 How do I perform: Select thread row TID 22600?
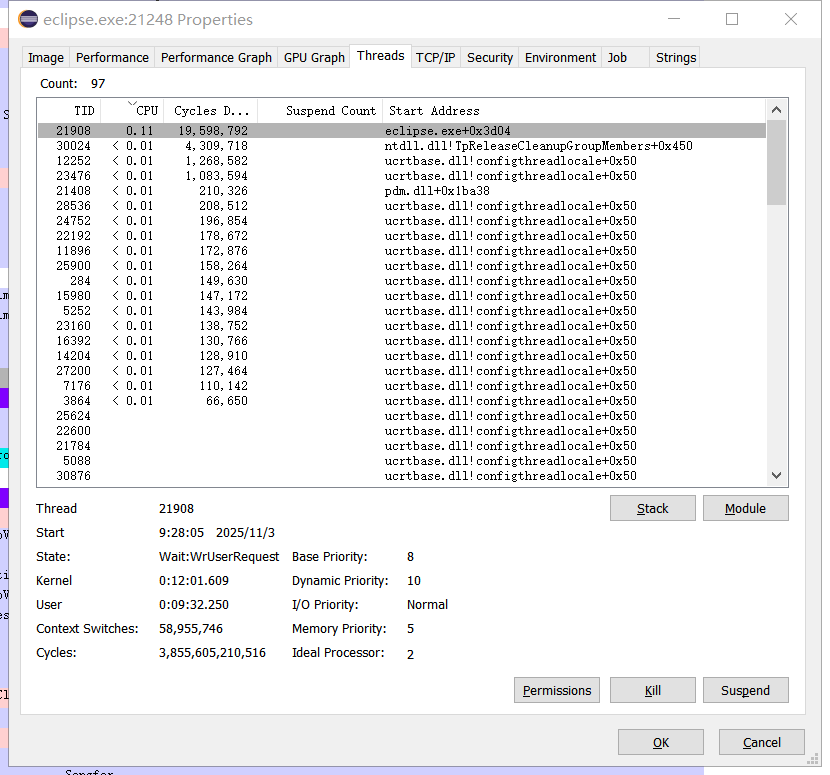click(x=402, y=430)
